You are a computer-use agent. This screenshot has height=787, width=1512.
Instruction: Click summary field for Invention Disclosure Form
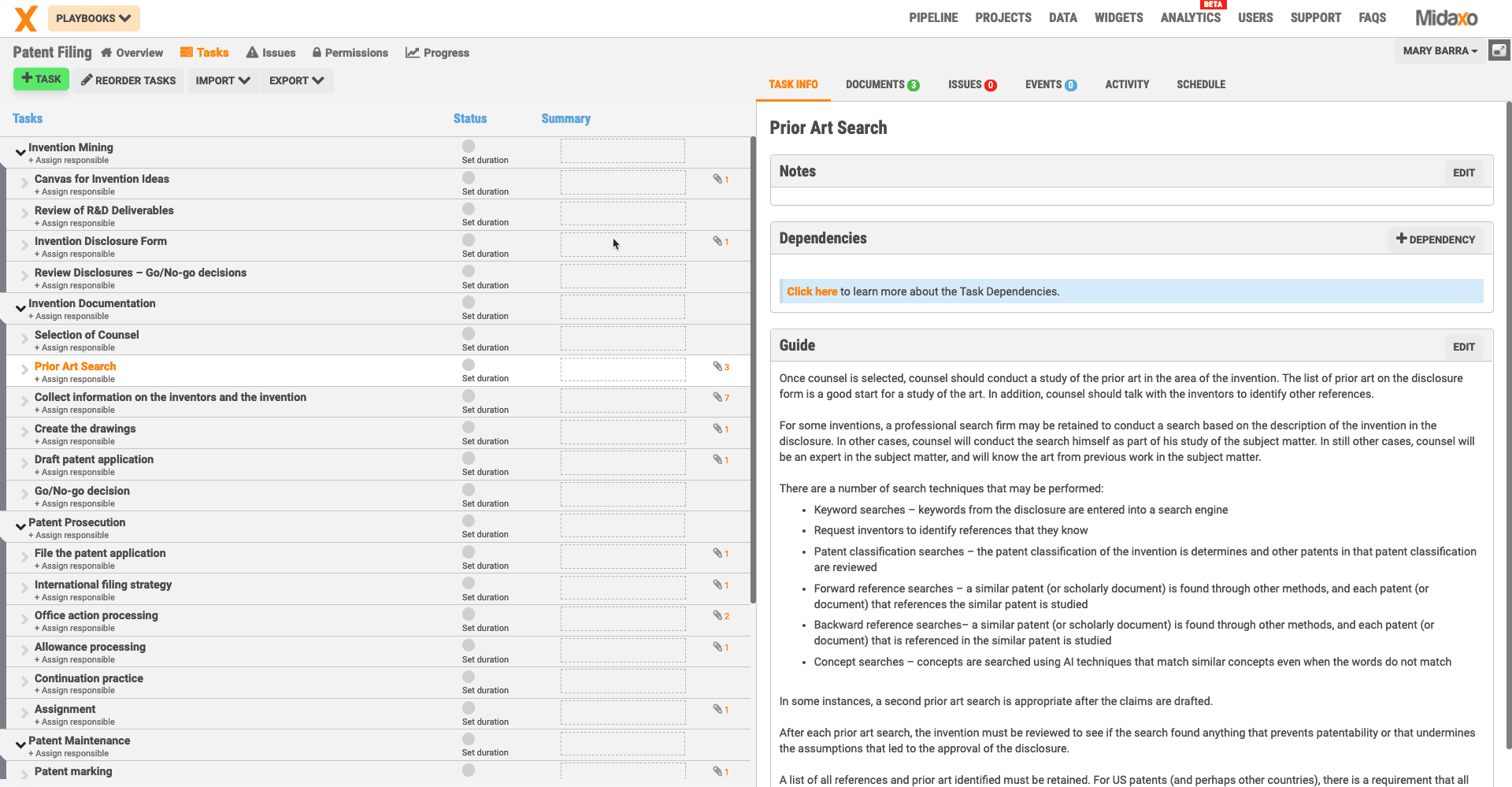[623, 244]
